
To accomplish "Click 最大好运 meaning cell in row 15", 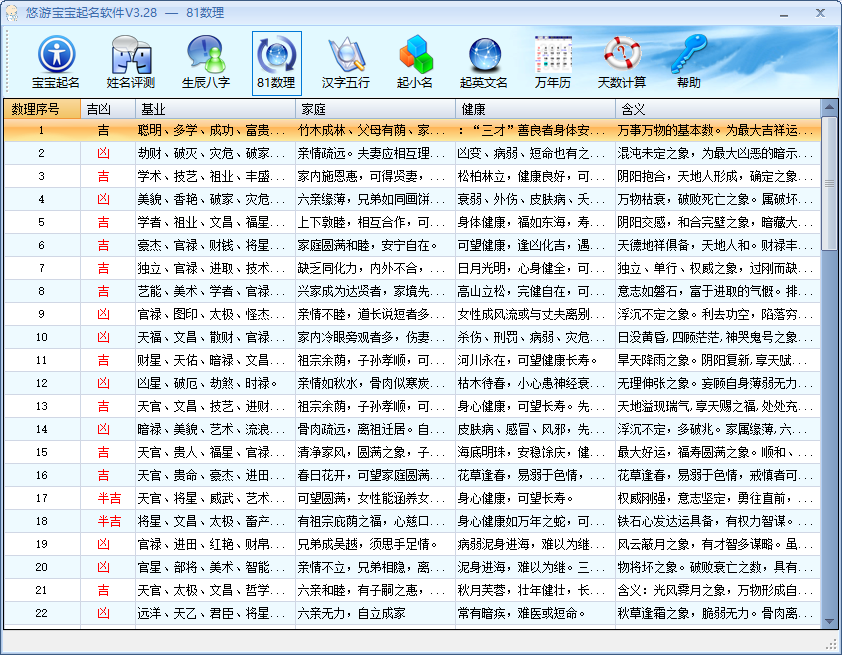I will (x=718, y=452).
